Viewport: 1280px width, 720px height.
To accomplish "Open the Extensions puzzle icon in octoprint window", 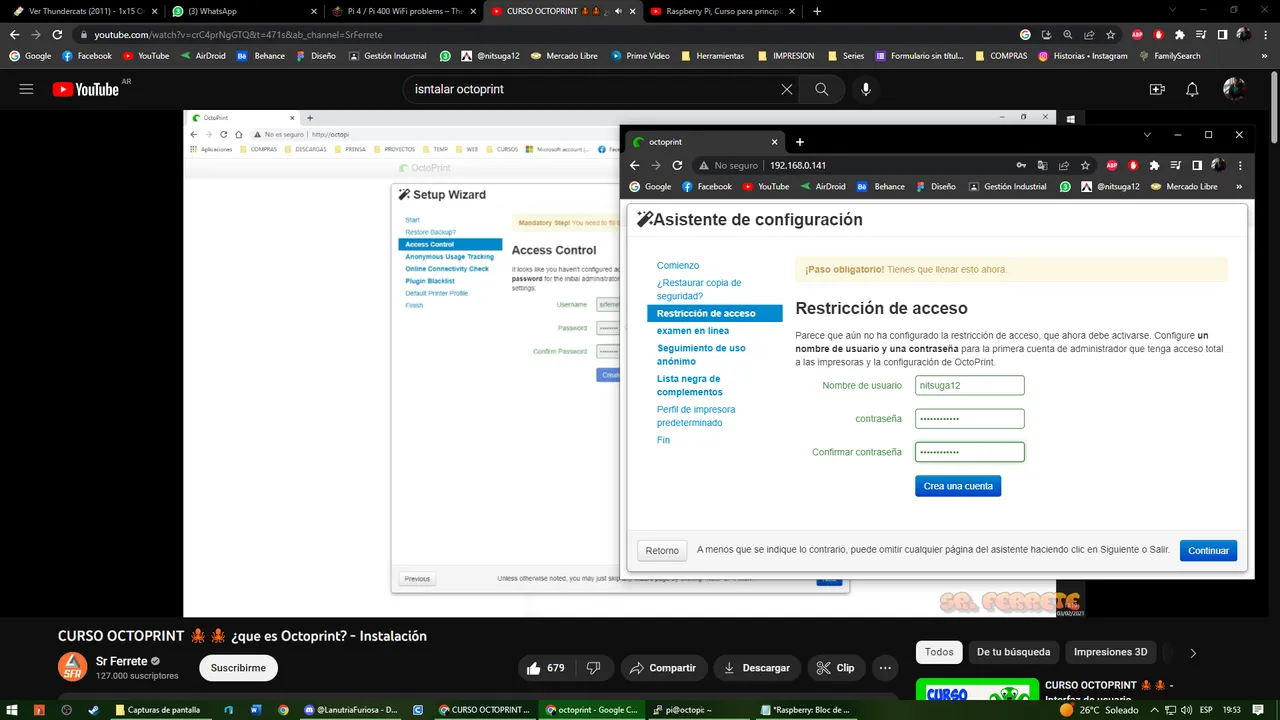I will pyautogui.click(x=1155, y=165).
